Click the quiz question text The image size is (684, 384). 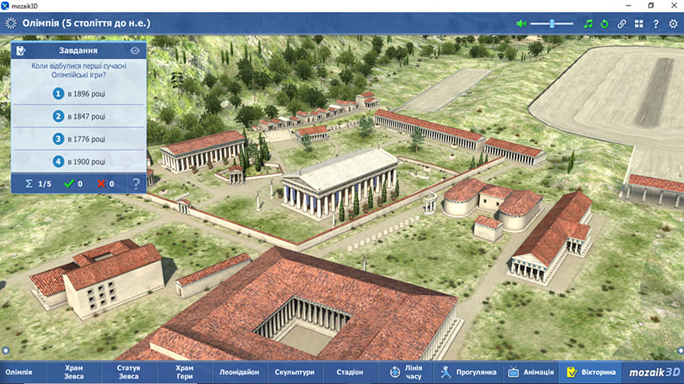pos(79,70)
